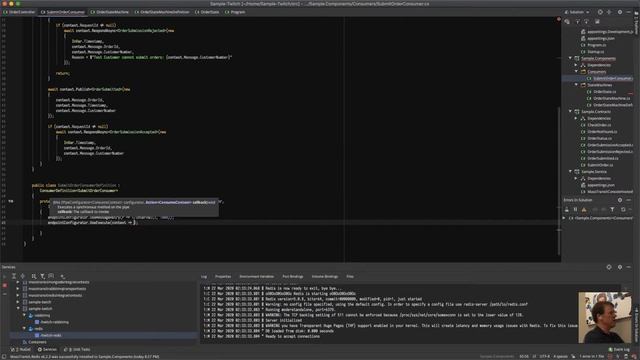The image size is (640, 360).
Task: Open the Event Log button
Action: [x=619, y=349]
